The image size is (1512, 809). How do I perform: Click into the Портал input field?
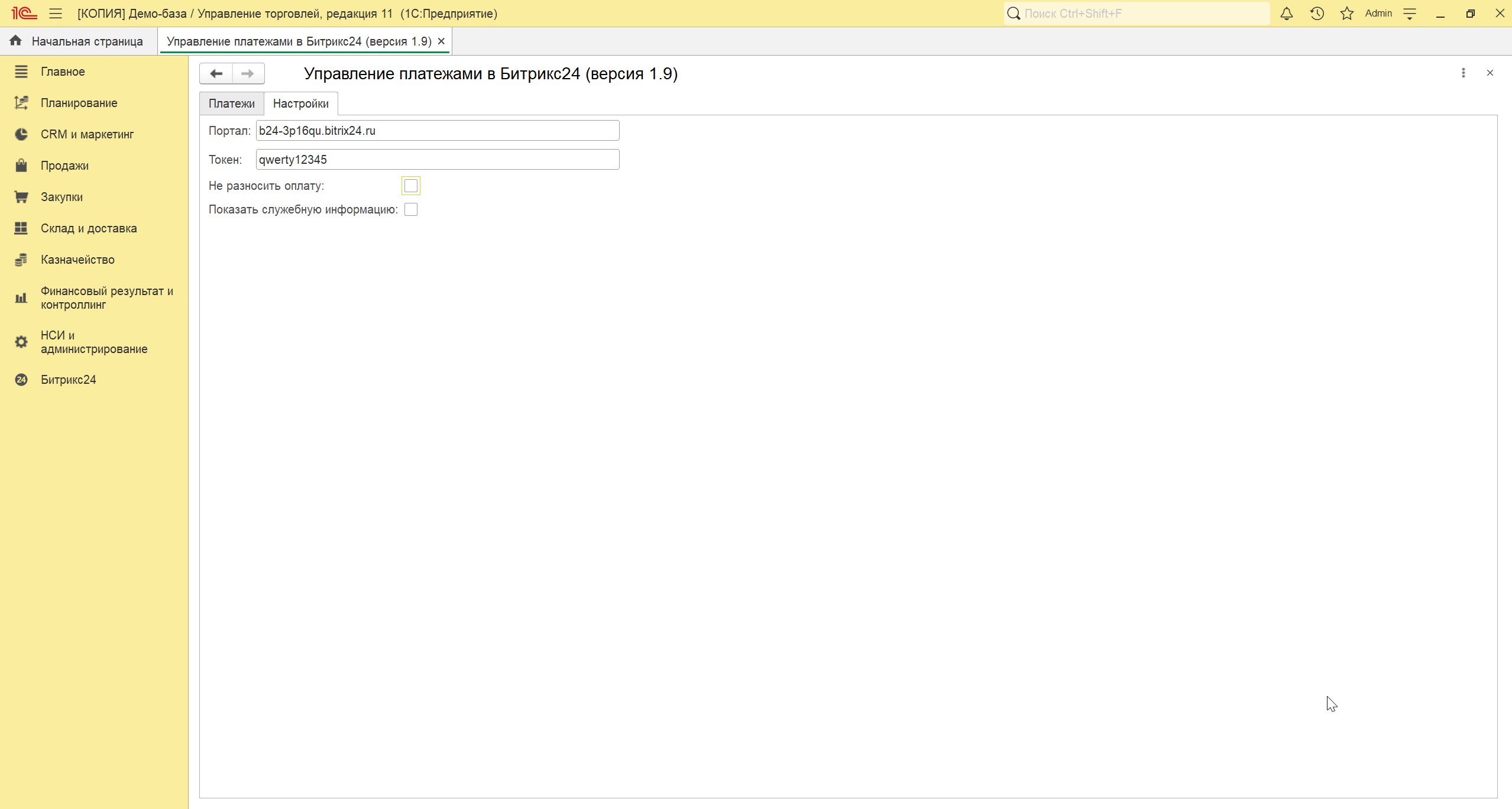click(437, 131)
